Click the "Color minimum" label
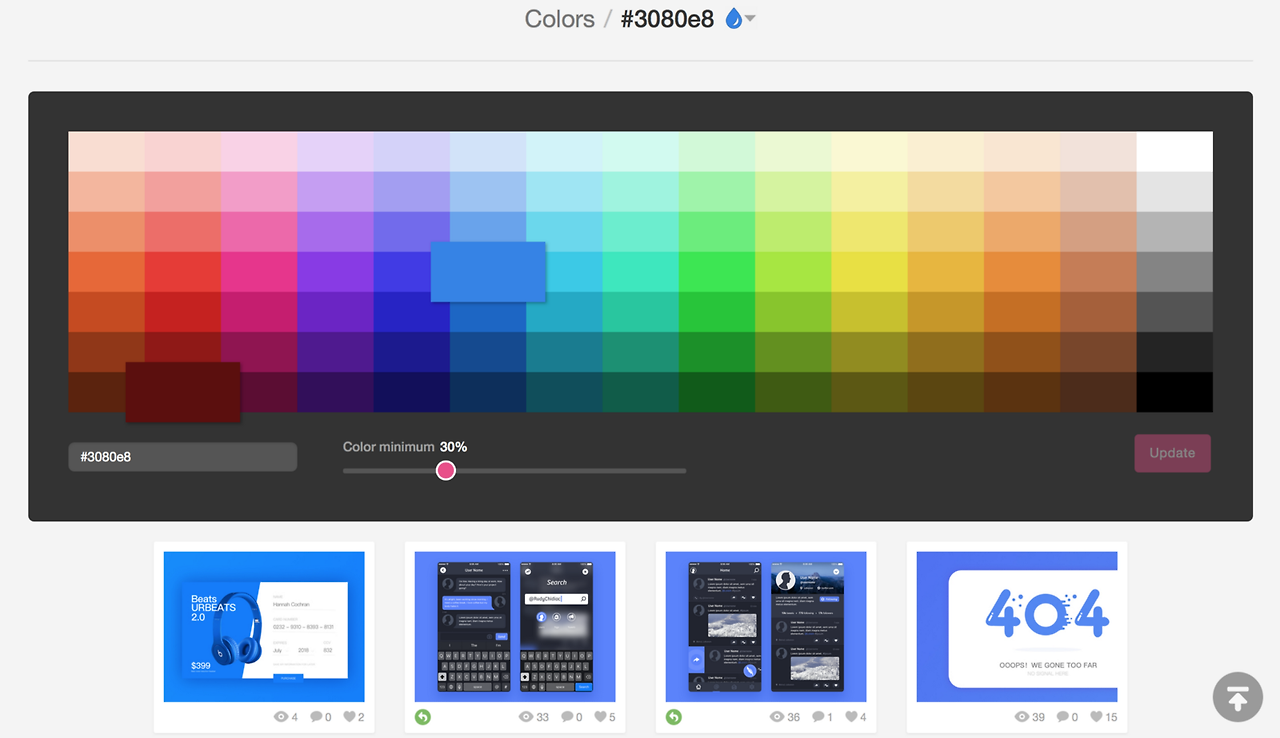Screen dimensions: 1280x738 pos(388,447)
